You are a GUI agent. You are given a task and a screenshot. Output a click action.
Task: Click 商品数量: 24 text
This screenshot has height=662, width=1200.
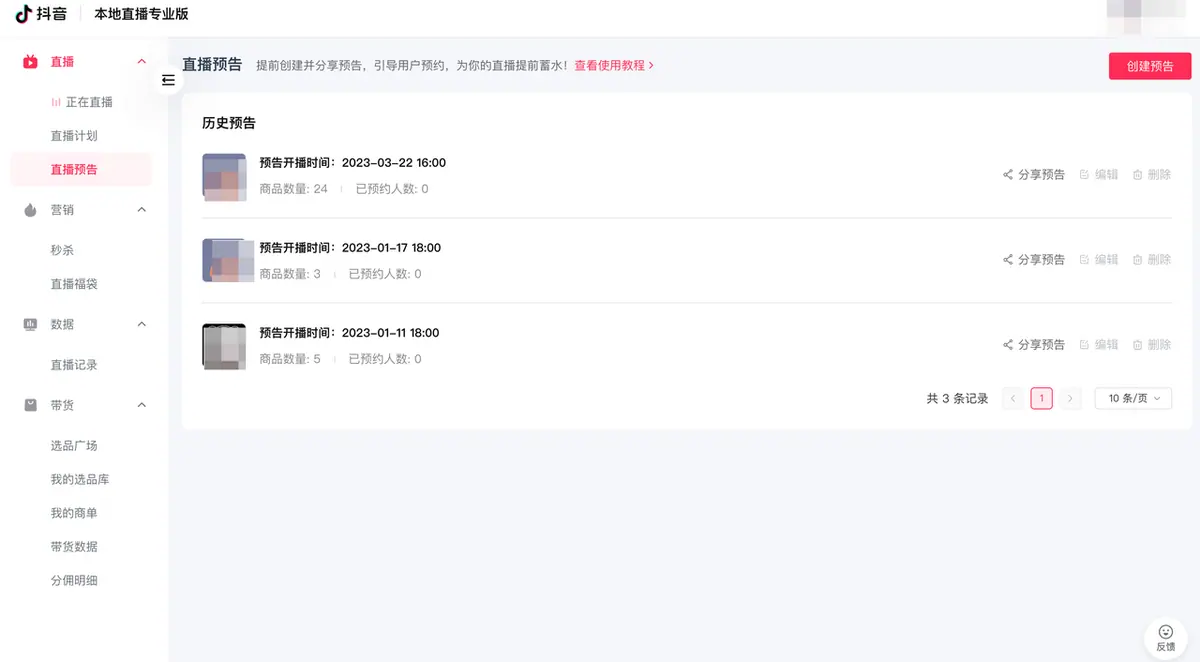point(293,189)
